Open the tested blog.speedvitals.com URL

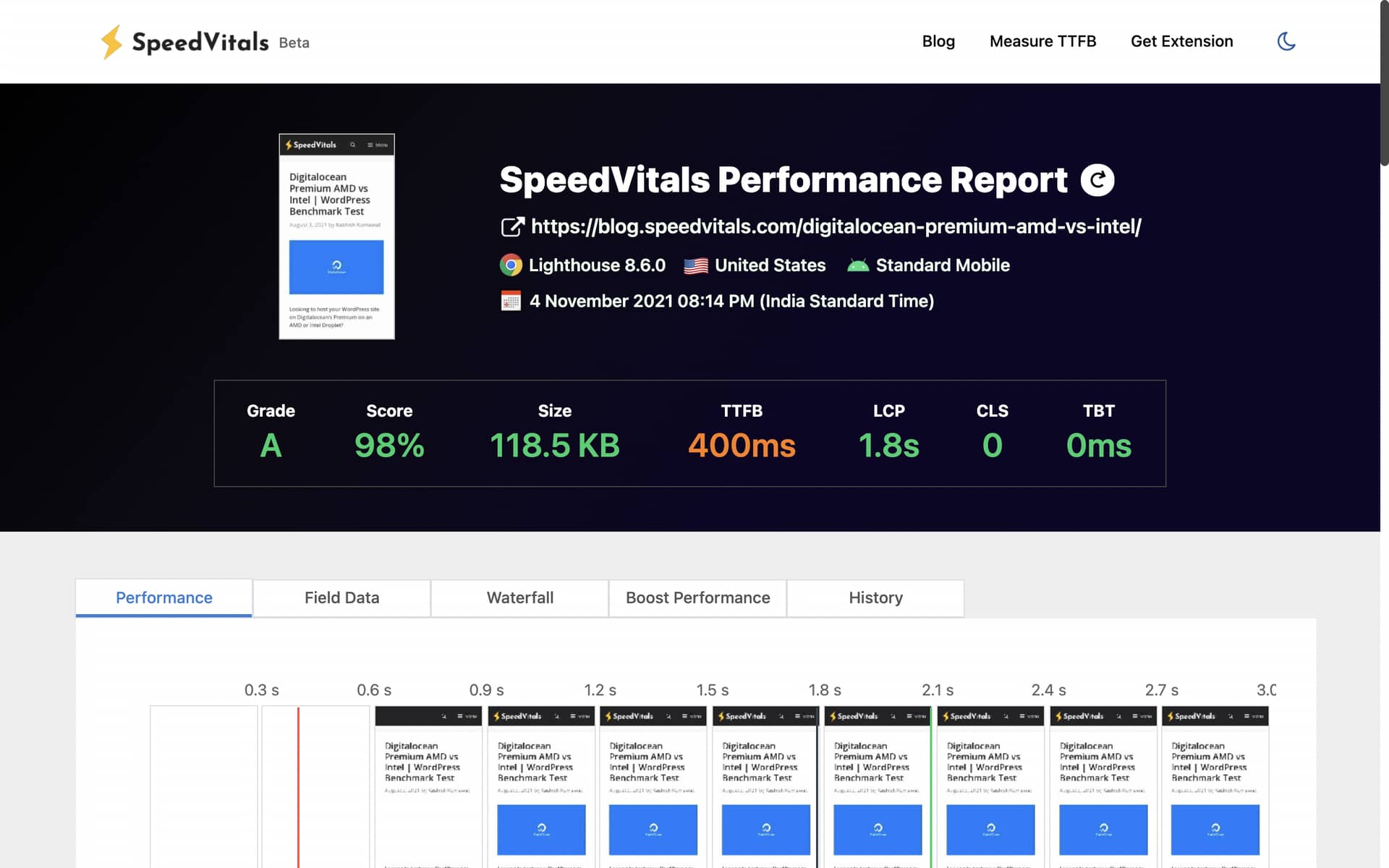coord(836,226)
